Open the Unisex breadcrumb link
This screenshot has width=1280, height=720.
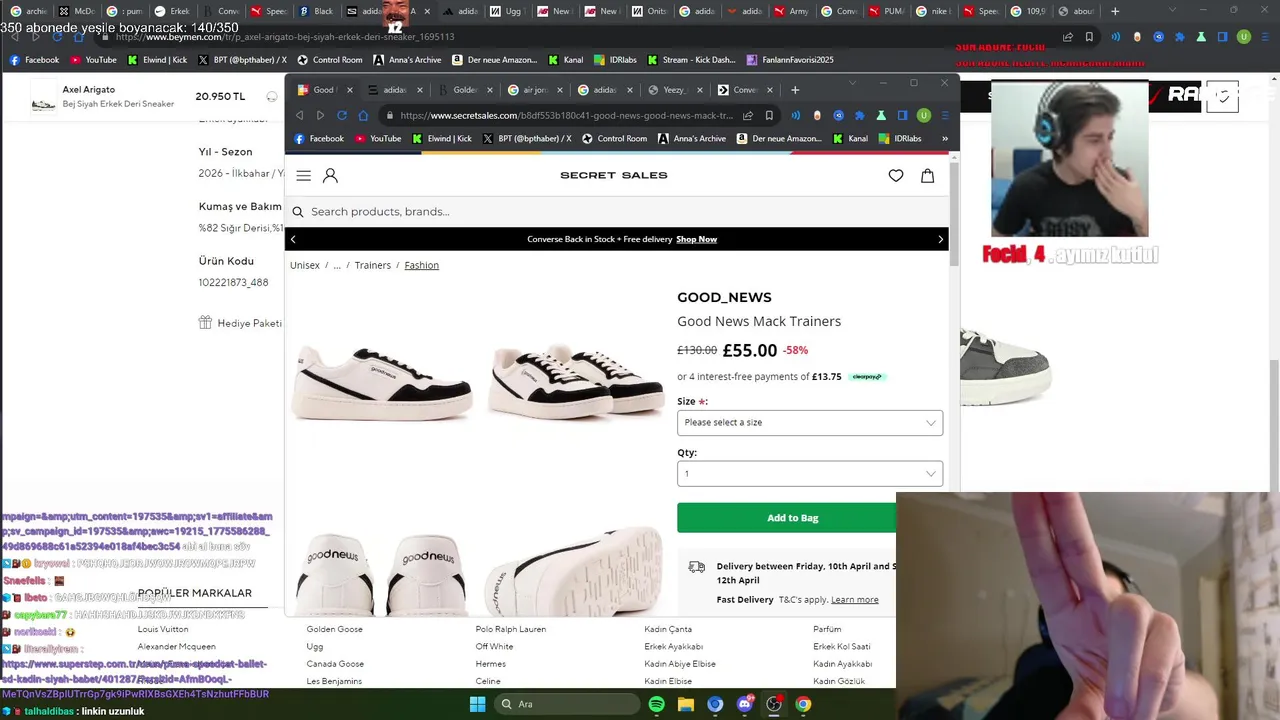click(x=304, y=265)
